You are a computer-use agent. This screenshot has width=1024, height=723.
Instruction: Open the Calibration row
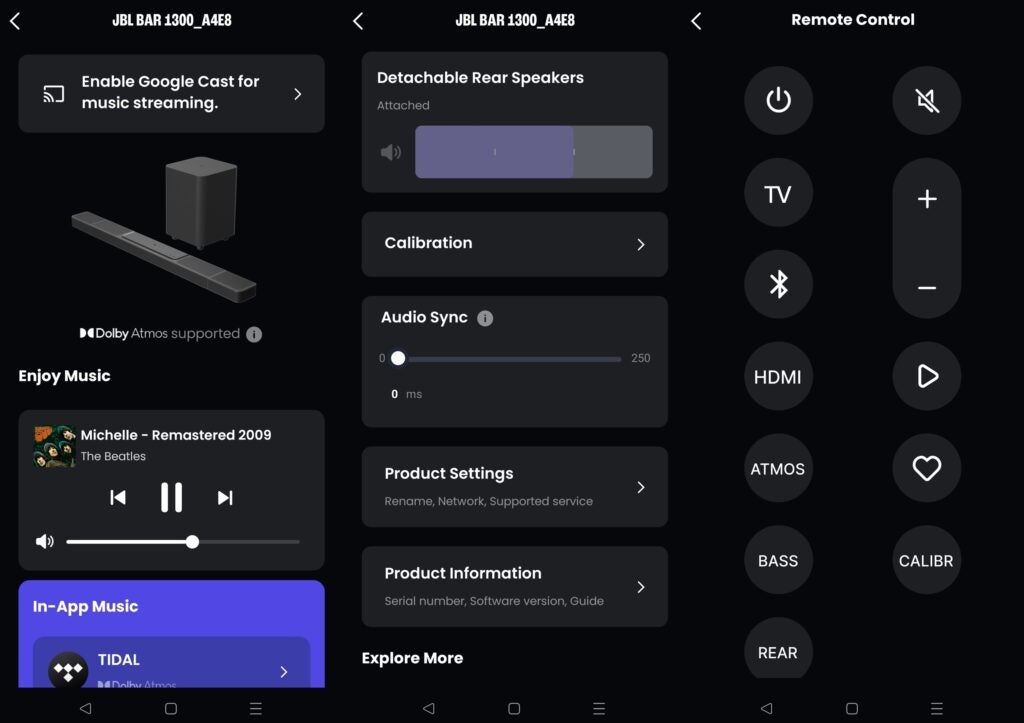515,244
